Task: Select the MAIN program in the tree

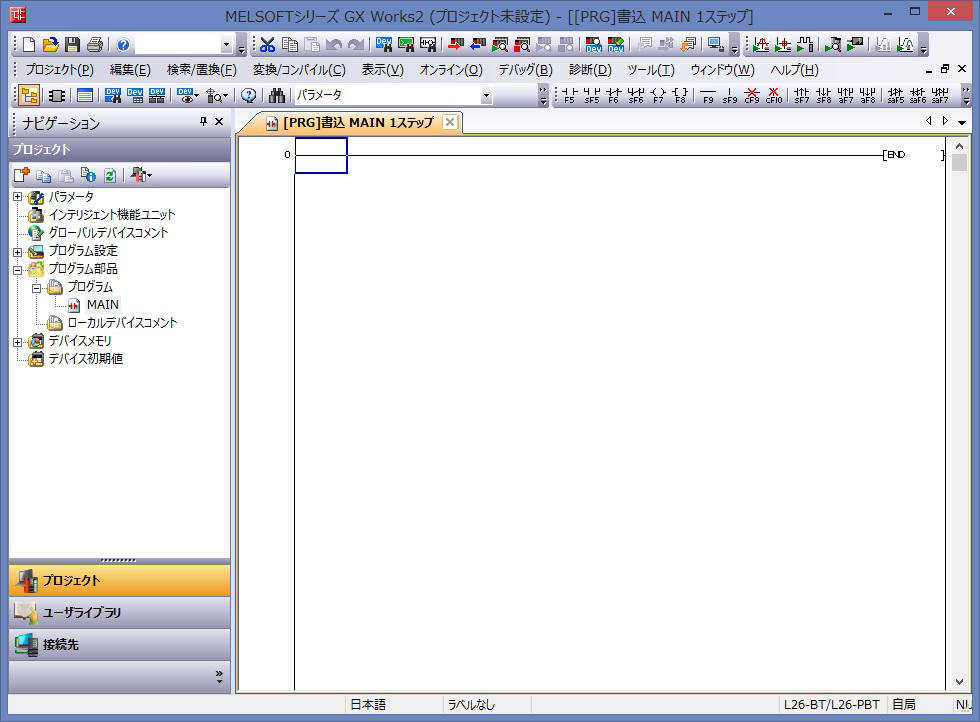Action: (102, 305)
